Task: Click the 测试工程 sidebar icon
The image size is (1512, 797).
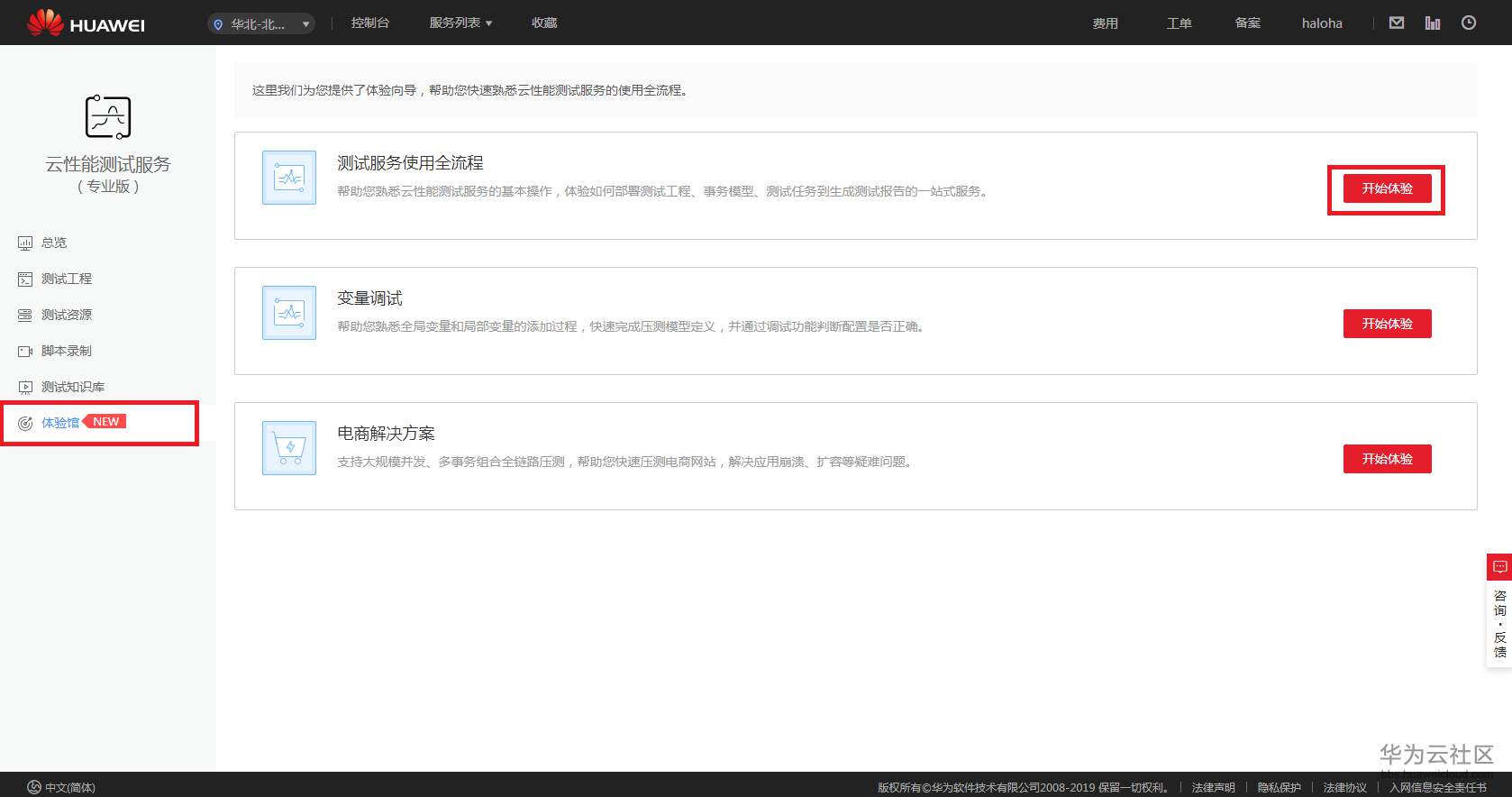Action: pos(25,279)
